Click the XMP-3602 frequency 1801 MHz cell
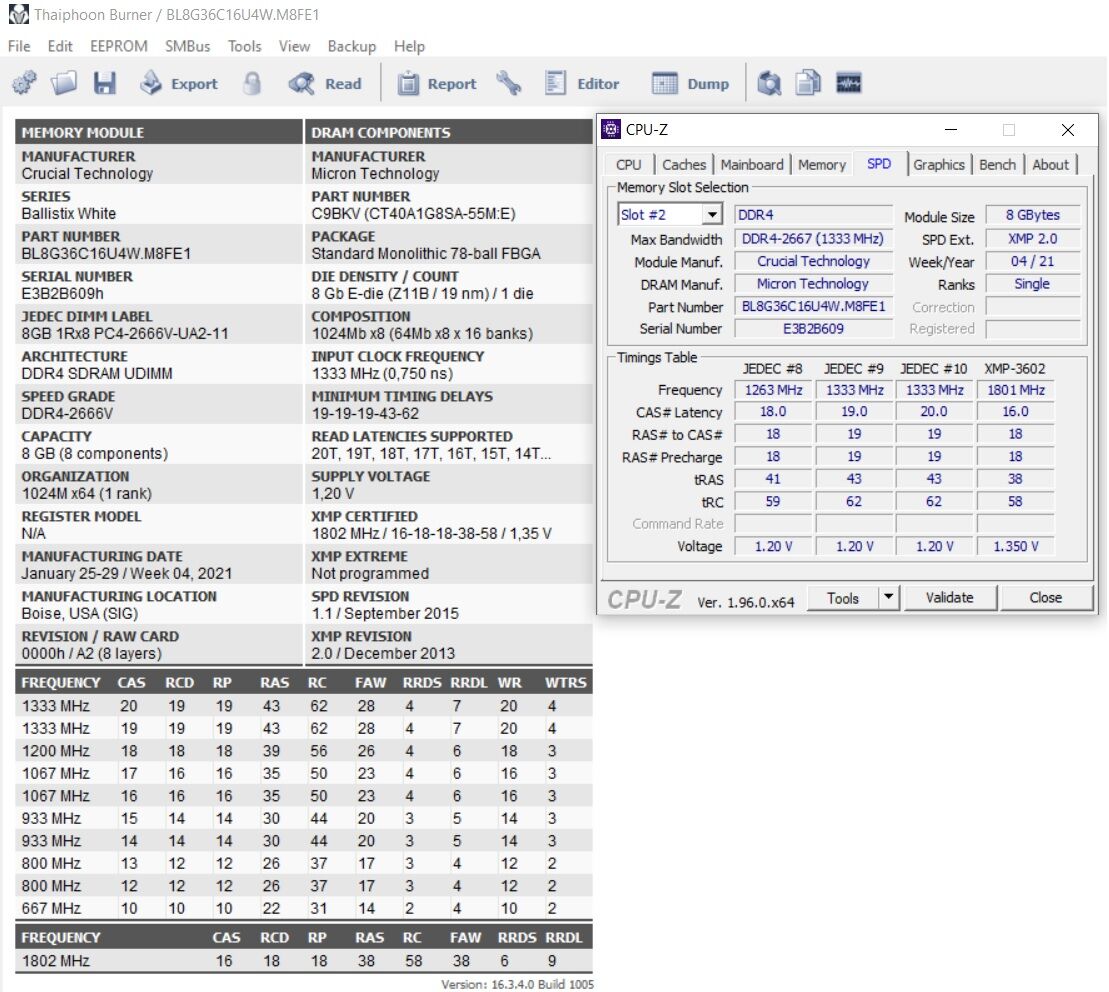 1016,390
